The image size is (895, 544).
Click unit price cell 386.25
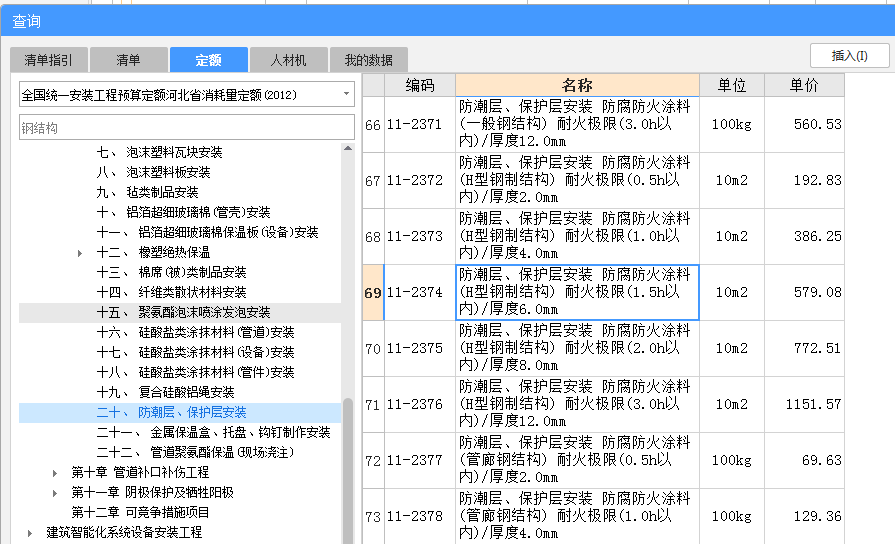804,236
